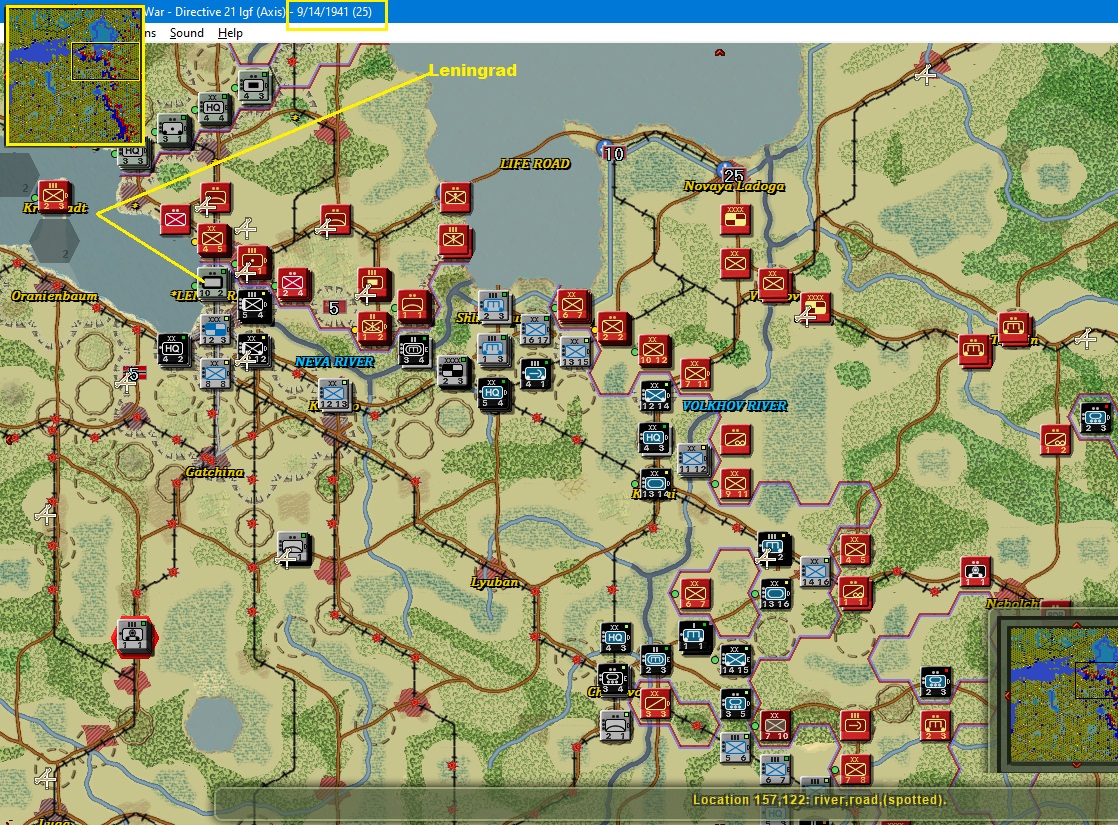Select red infantry unit 2-2
The height and width of the screenshot is (825, 1118).
pos(613,327)
